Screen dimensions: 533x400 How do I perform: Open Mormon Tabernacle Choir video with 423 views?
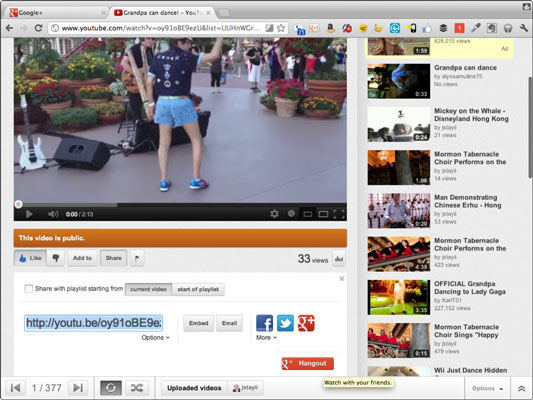coord(470,244)
